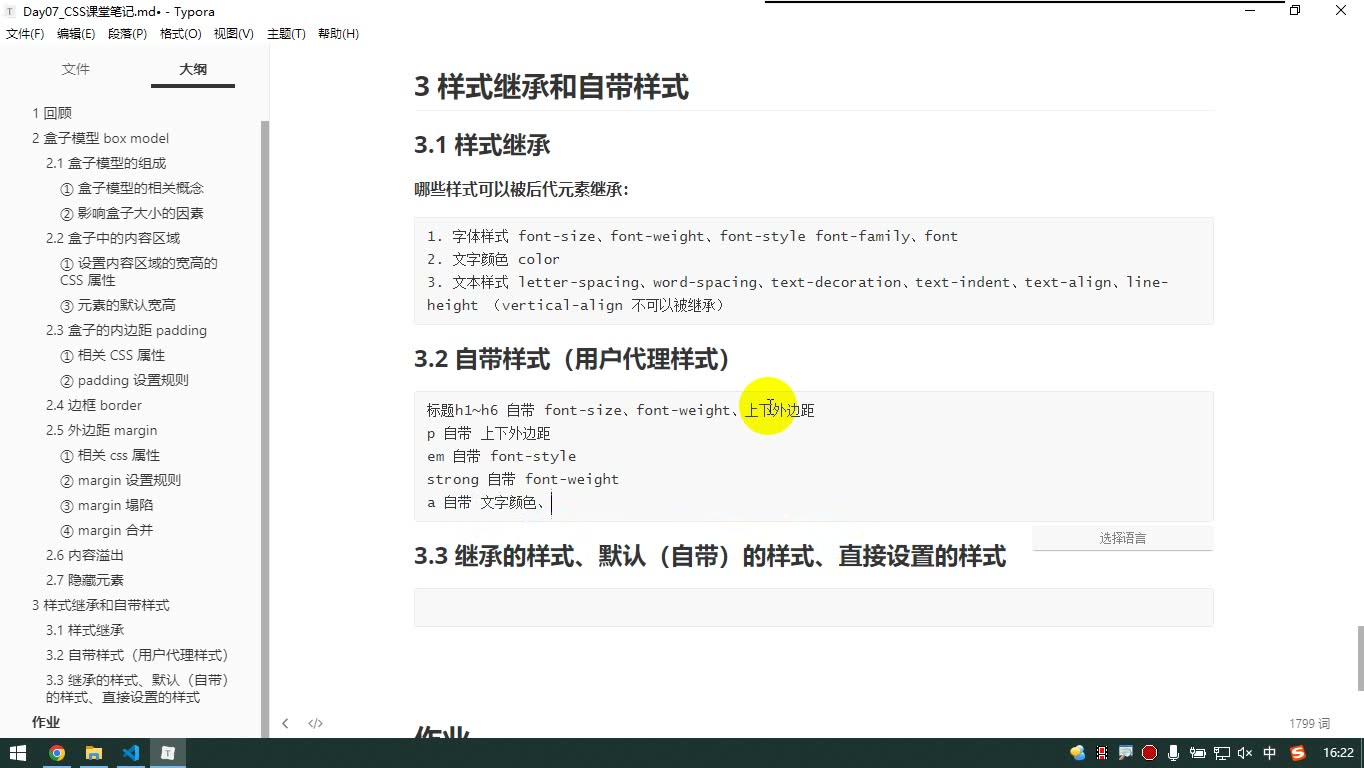This screenshot has width=1364, height=768.
Task: Open the 编辑(E) menu
Action: (76, 34)
